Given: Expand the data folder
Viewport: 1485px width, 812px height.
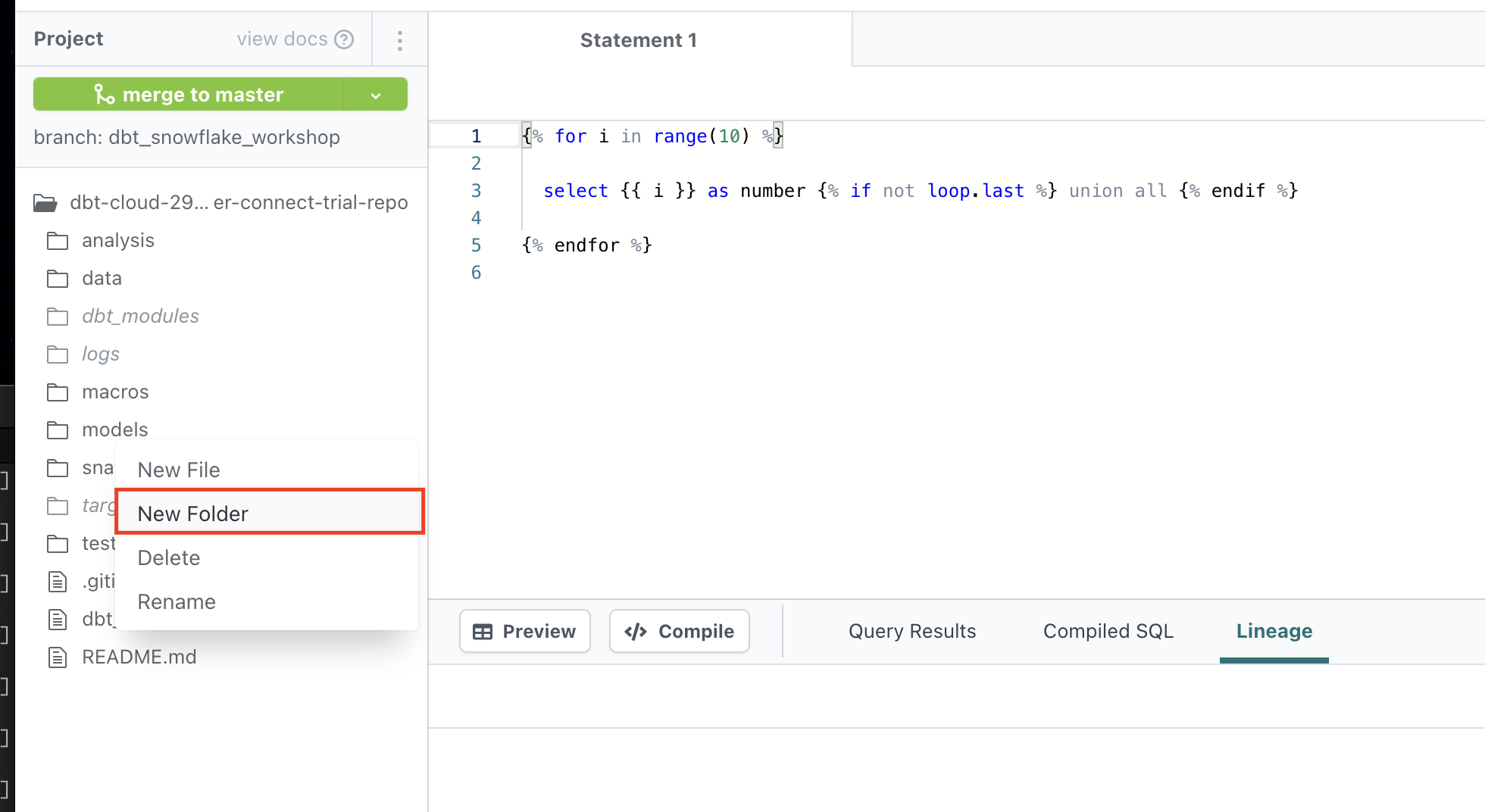Looking at the screenshot, I should pyautogui.click(x=102, y=278).
